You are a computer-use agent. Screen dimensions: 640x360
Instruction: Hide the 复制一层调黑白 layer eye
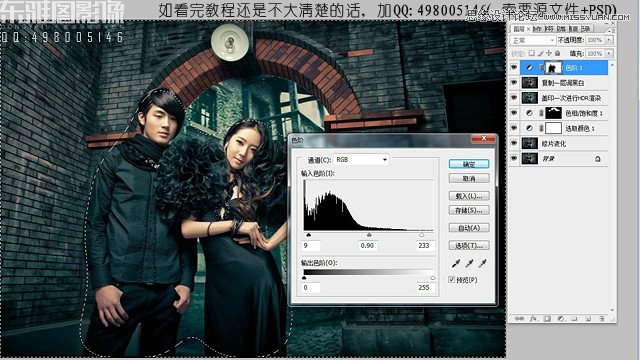(514, 82)
